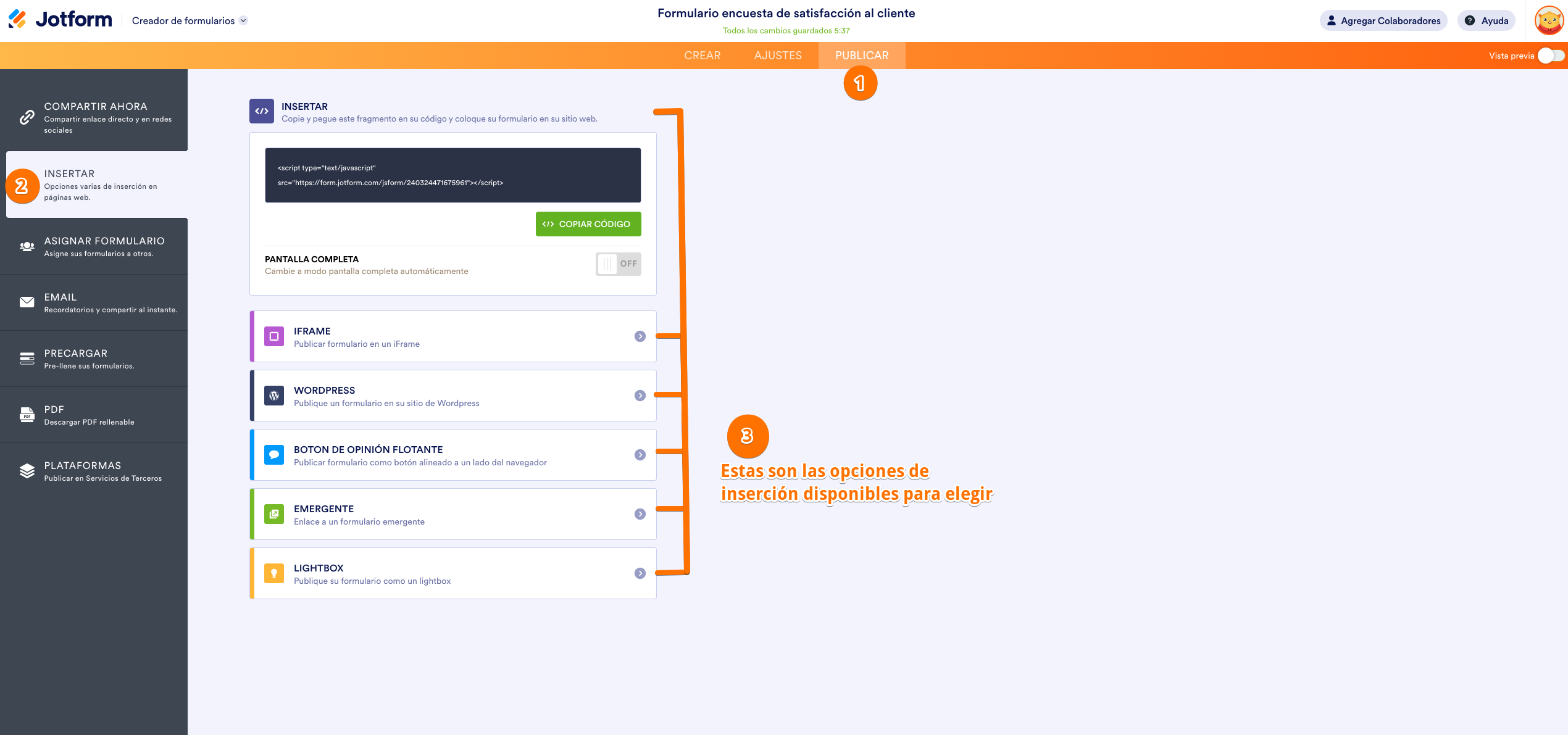The image size is (1568, 735).
Task: Click the Asignar Formulario people icon
Action: 27,246
